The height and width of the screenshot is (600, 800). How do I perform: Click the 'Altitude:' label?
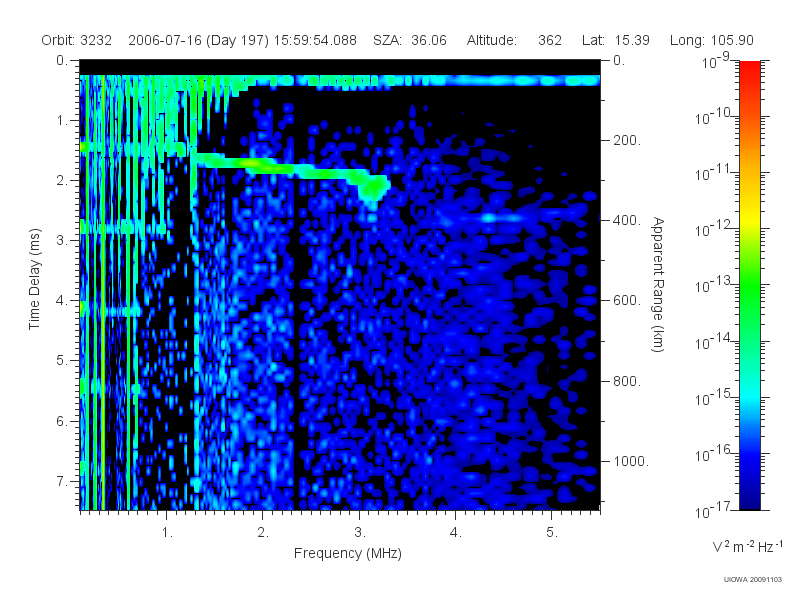[492, 40]
